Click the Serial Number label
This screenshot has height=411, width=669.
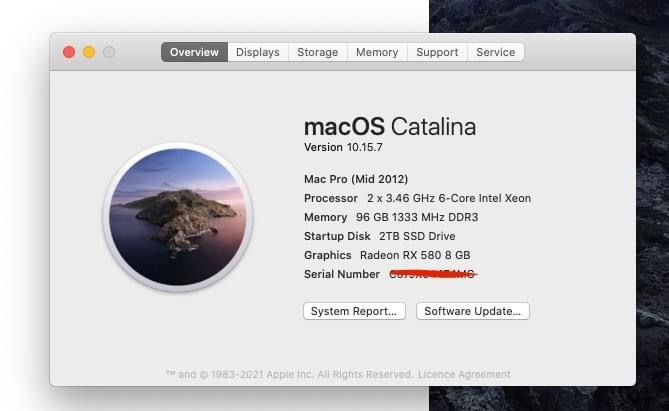[342, 274]
